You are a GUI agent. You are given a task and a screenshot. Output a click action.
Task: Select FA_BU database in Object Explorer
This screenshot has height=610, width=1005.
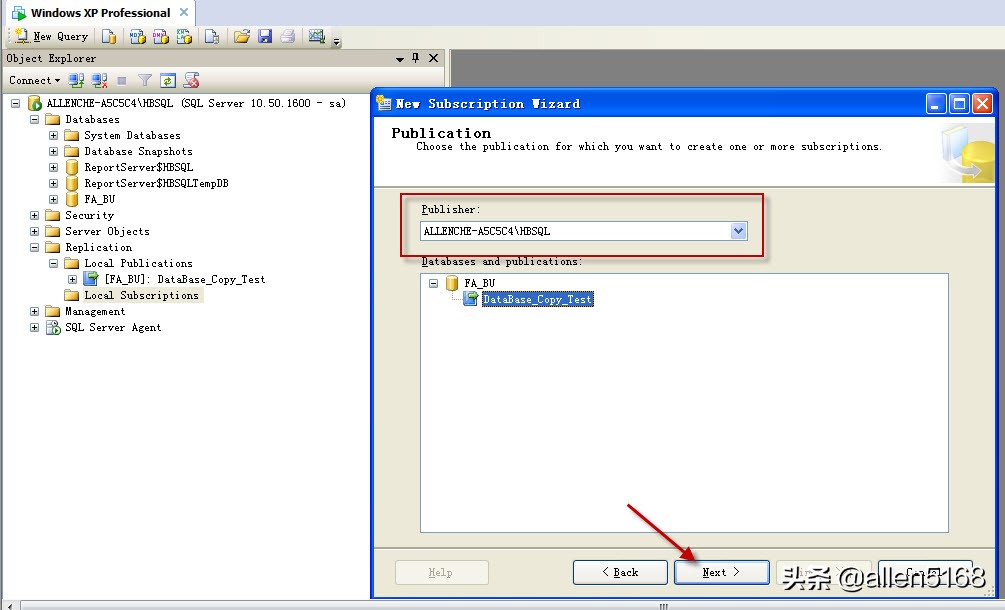pos(99,199)
